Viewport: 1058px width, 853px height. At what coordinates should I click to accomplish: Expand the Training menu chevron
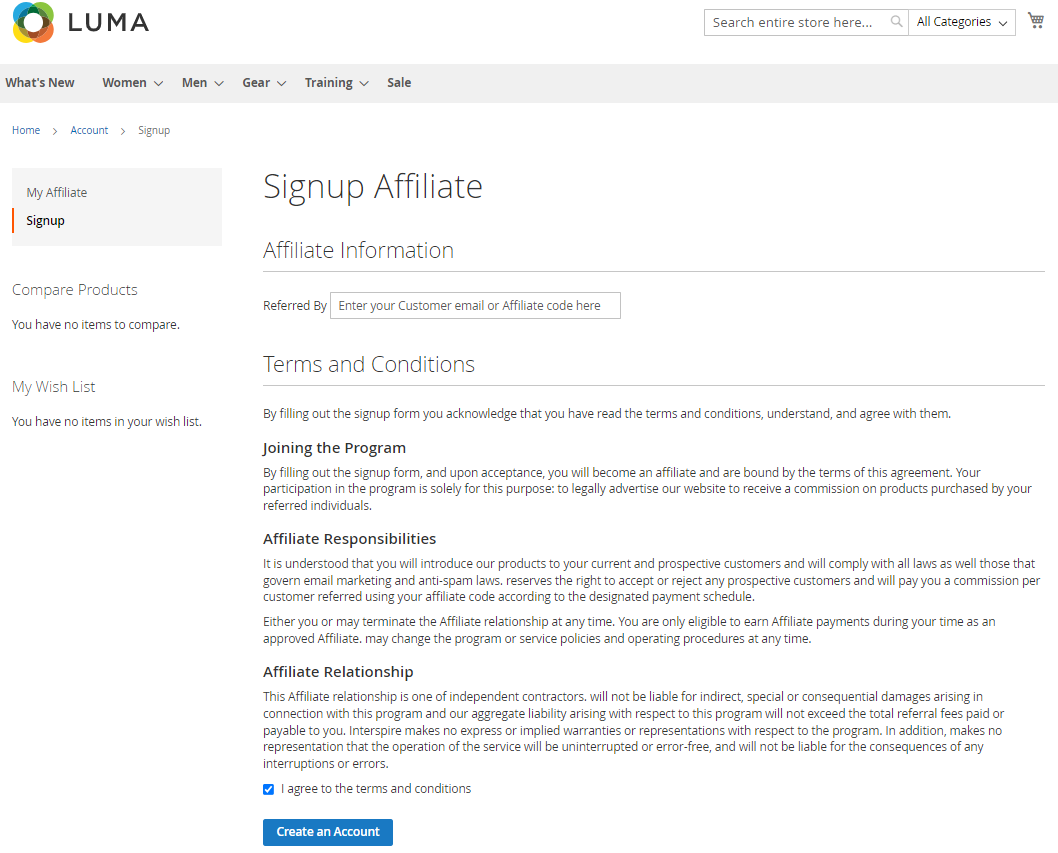pyautogui.click(x=364, y=84)
